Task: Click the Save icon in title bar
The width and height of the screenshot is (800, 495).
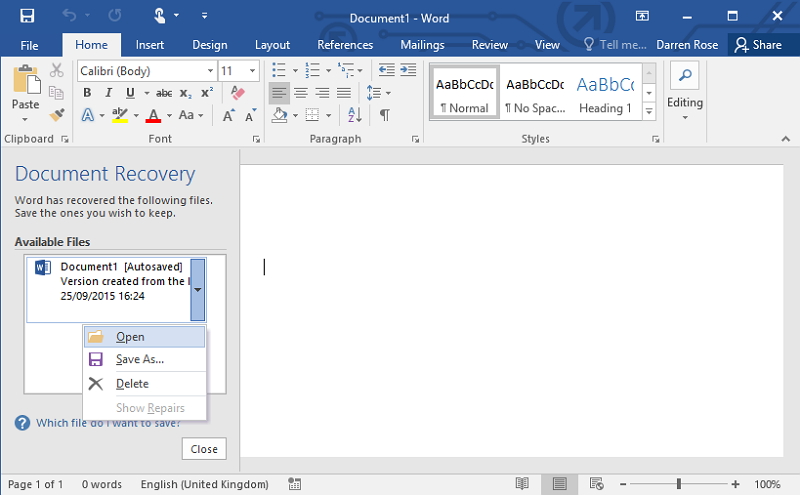Action: coord(27,17)
